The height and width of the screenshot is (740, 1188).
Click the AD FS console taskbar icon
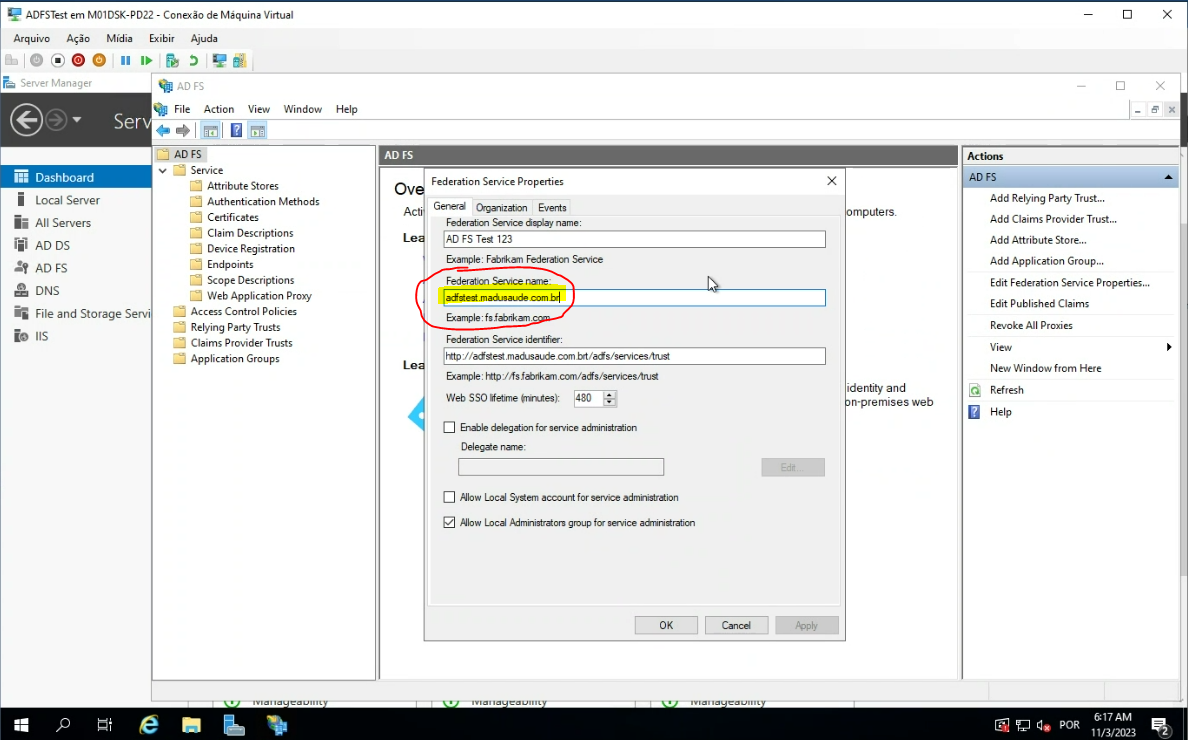click(x=277, y=725)
